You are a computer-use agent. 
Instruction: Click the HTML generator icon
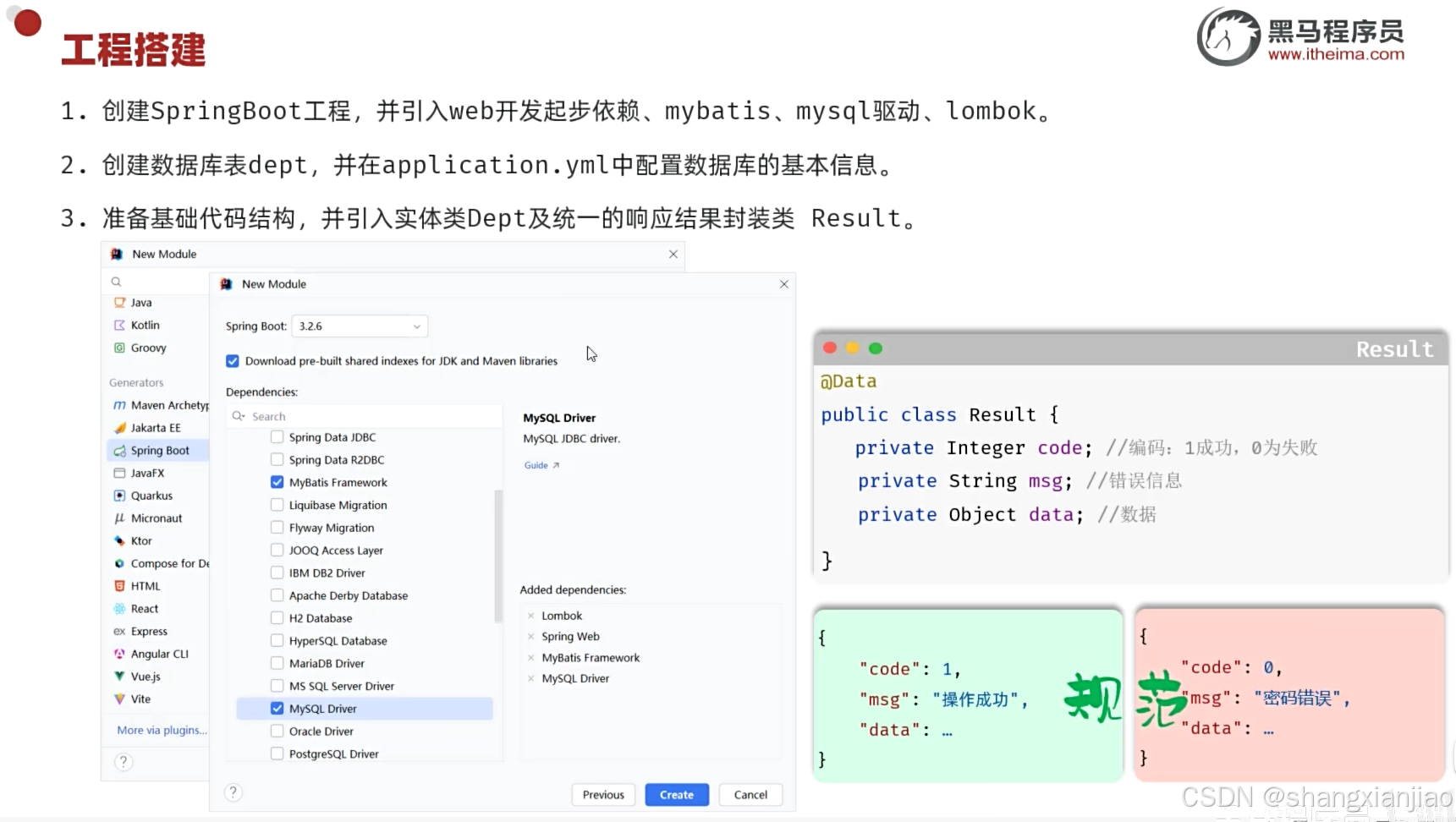[119, 586]
